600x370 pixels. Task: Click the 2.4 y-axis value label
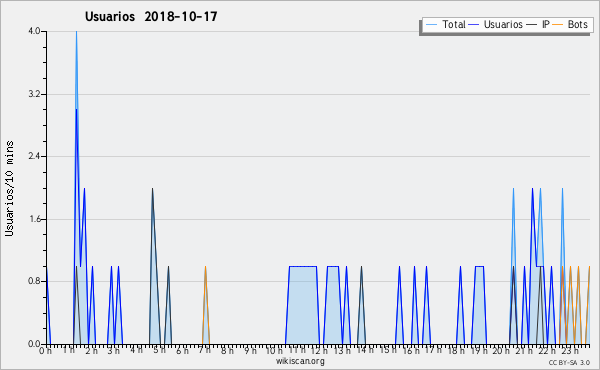(34, 156)
